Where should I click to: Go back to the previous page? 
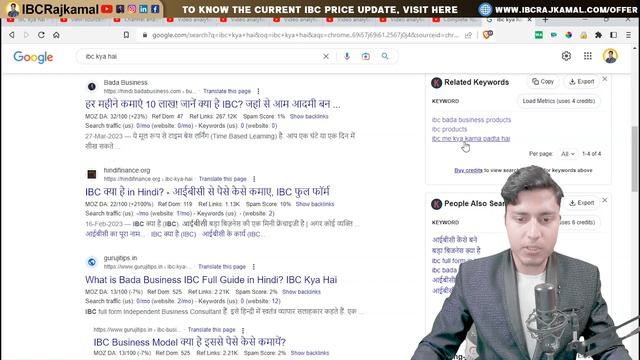pyautogui.click(x=12, y=35)
